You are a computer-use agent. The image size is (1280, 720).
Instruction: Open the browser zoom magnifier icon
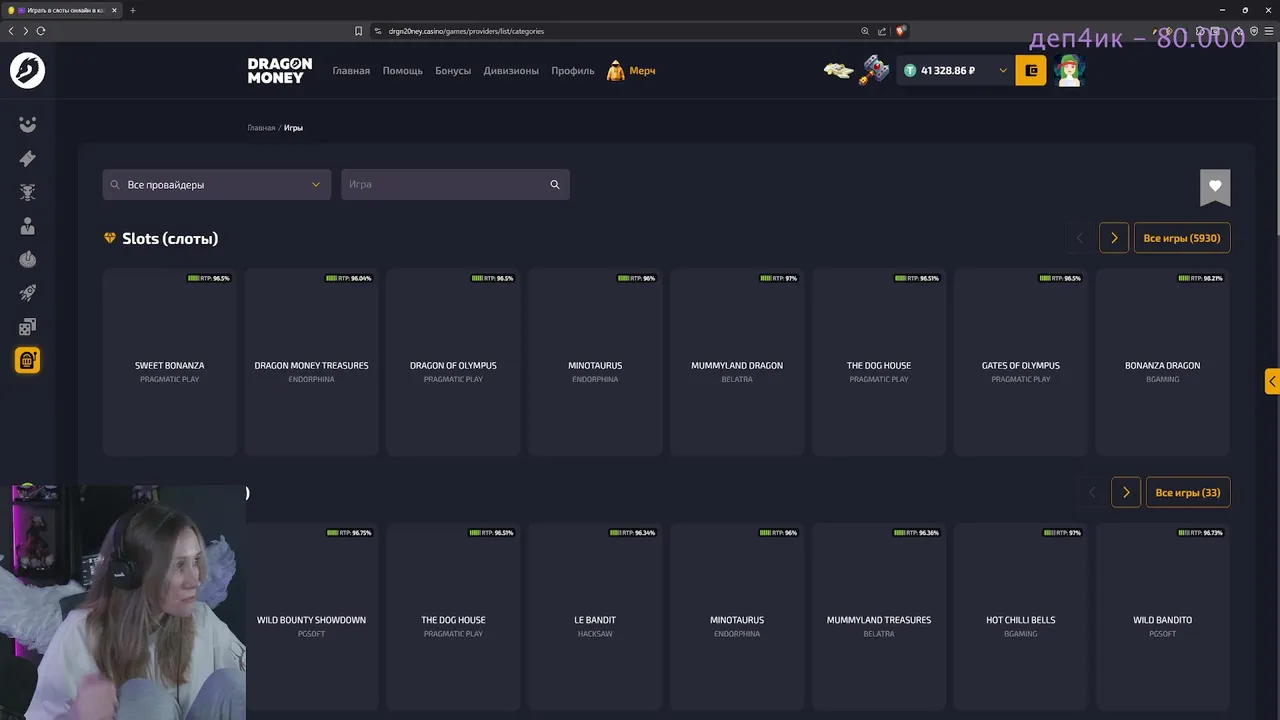865,31
